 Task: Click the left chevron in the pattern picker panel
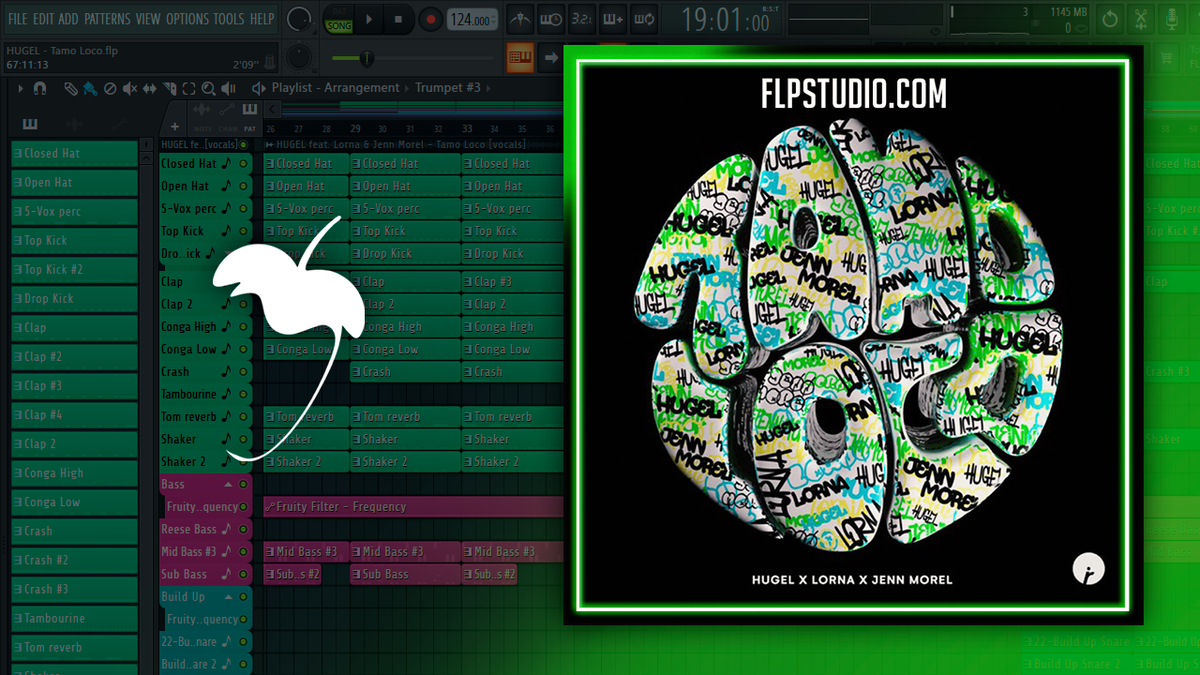tap(272, 109)
